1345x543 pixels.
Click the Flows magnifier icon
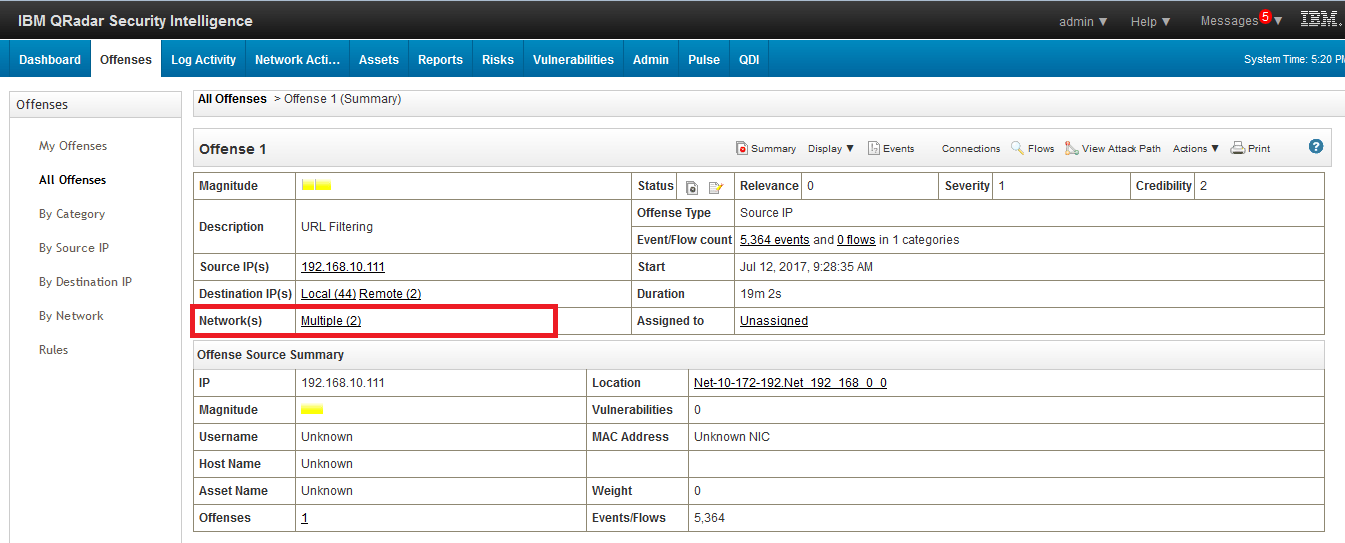[x=1017, y=148]
